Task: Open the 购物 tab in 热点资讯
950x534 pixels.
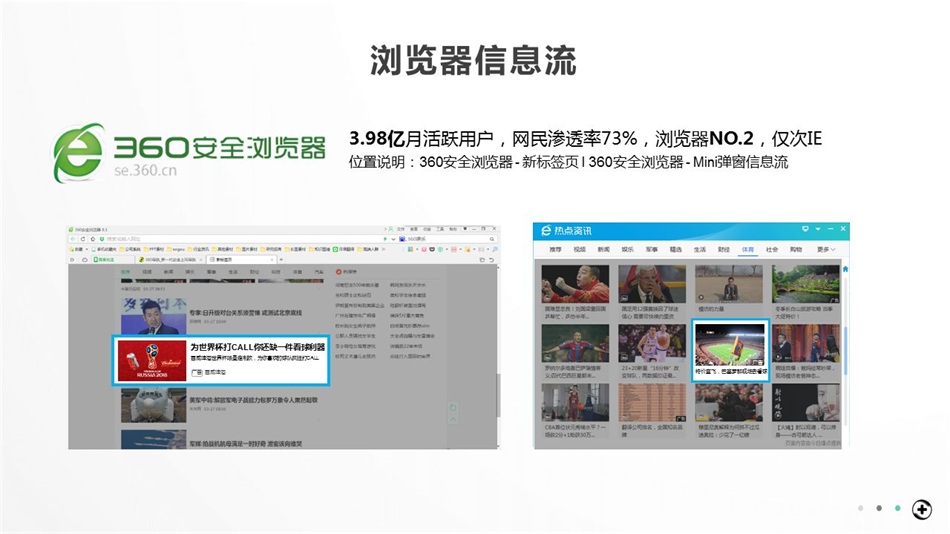Action: pos(796,249)
